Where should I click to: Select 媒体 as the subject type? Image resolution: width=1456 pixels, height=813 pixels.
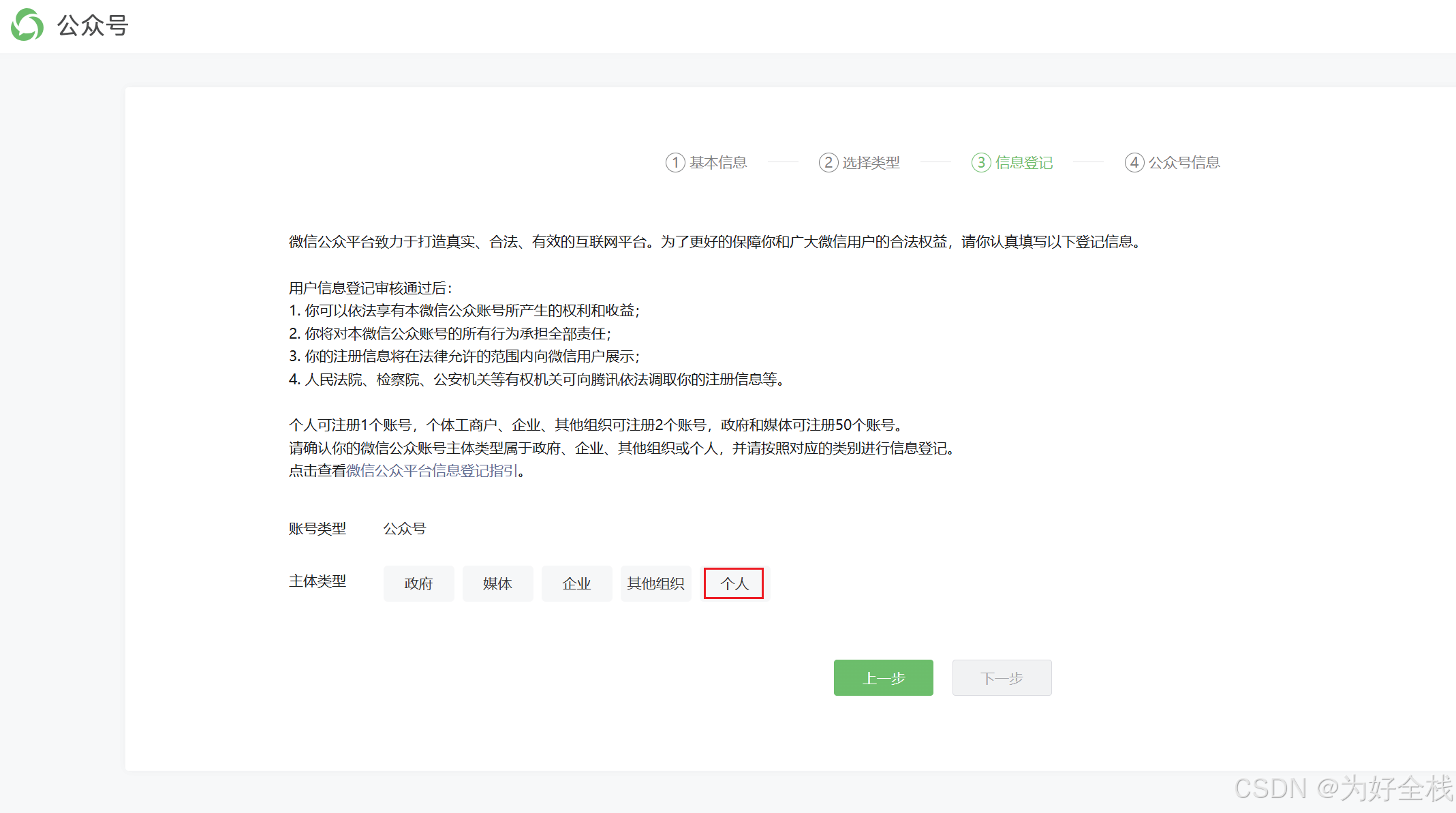pos(497,583)
